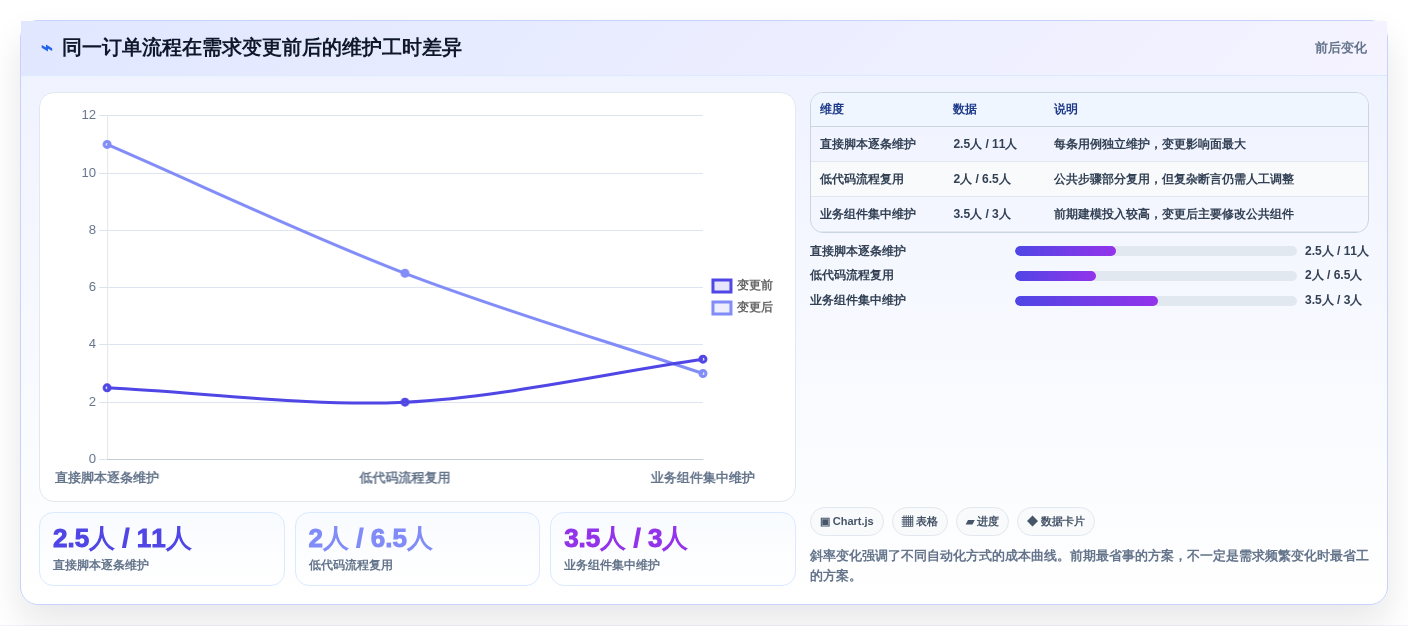1408x626 pixels.
Task: Click the 变更后 legend color box
Action: (722, 308)
